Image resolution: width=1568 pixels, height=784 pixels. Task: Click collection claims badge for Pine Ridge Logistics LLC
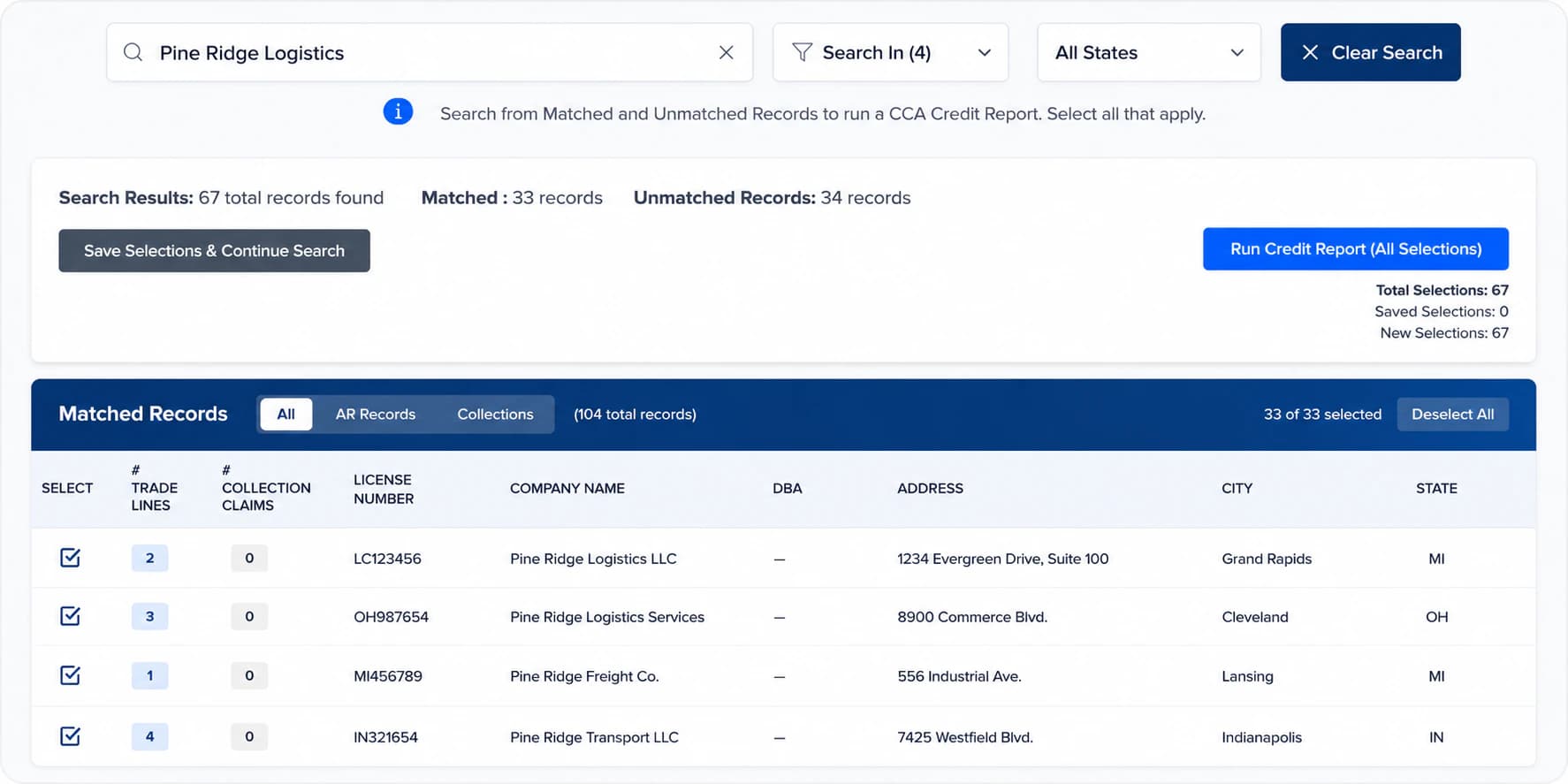click(x=249, y=558)
